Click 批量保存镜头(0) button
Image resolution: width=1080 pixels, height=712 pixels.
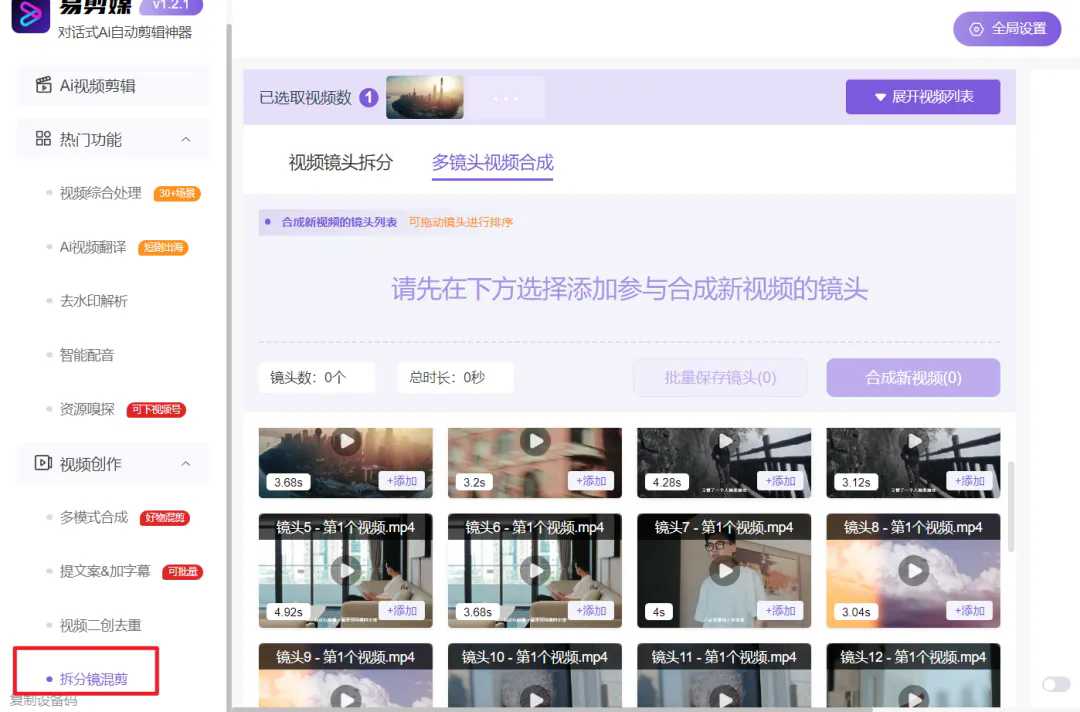tap(720, 377)
